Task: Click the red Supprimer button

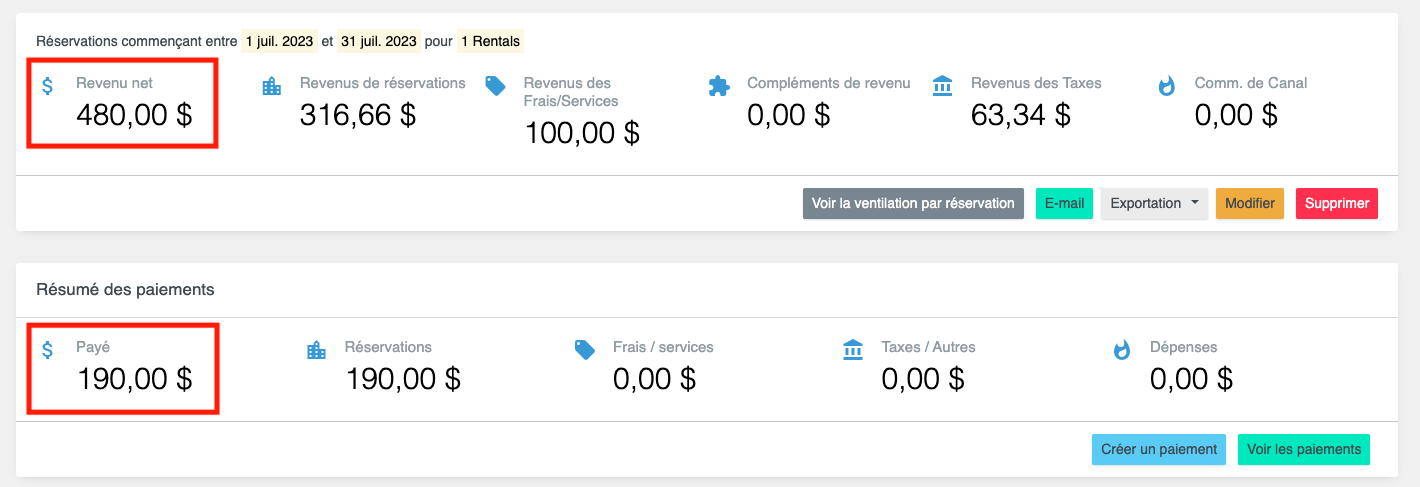Action: coord(1336,203)
